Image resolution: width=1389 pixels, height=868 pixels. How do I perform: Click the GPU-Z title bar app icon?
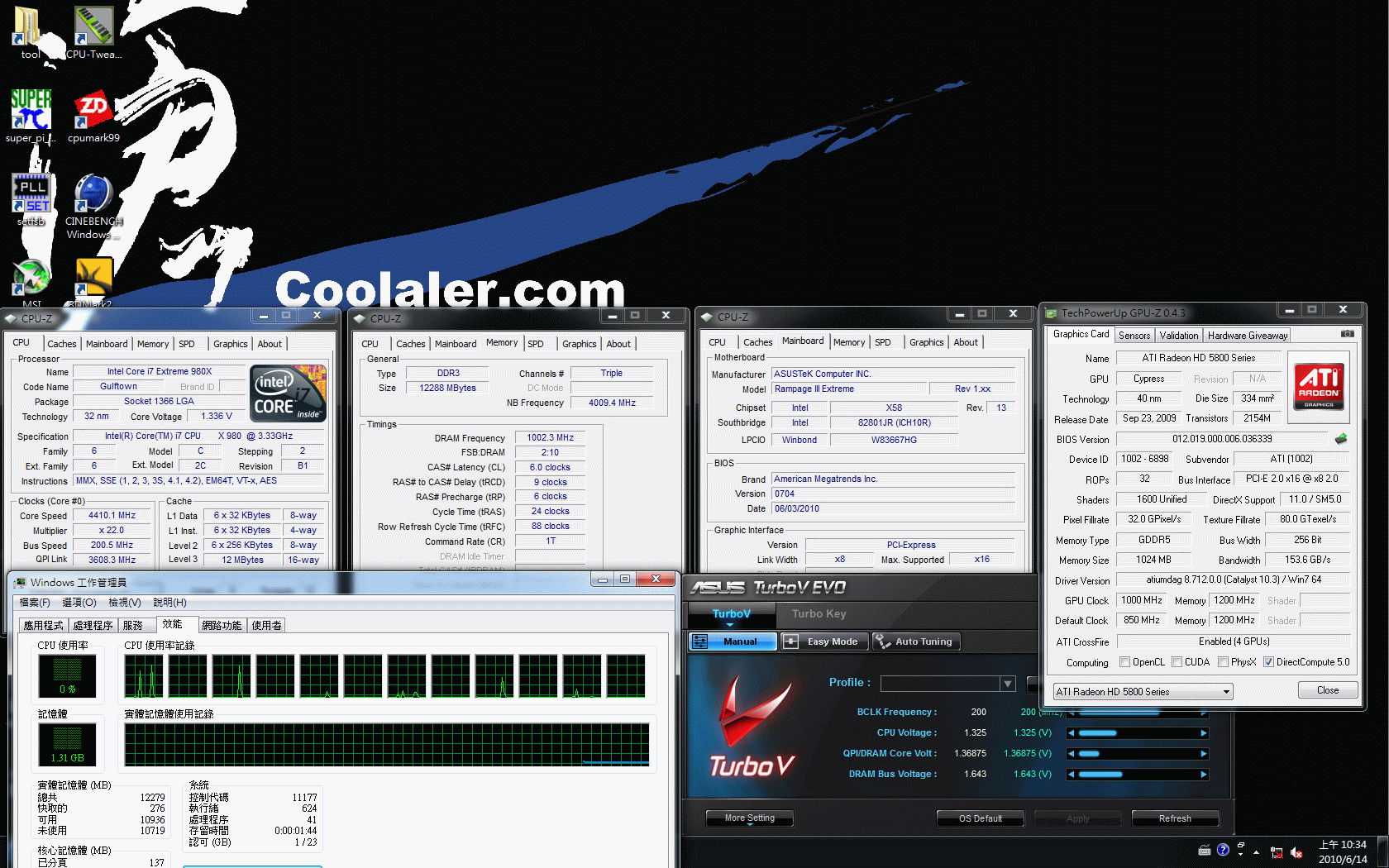point(1051,313)
